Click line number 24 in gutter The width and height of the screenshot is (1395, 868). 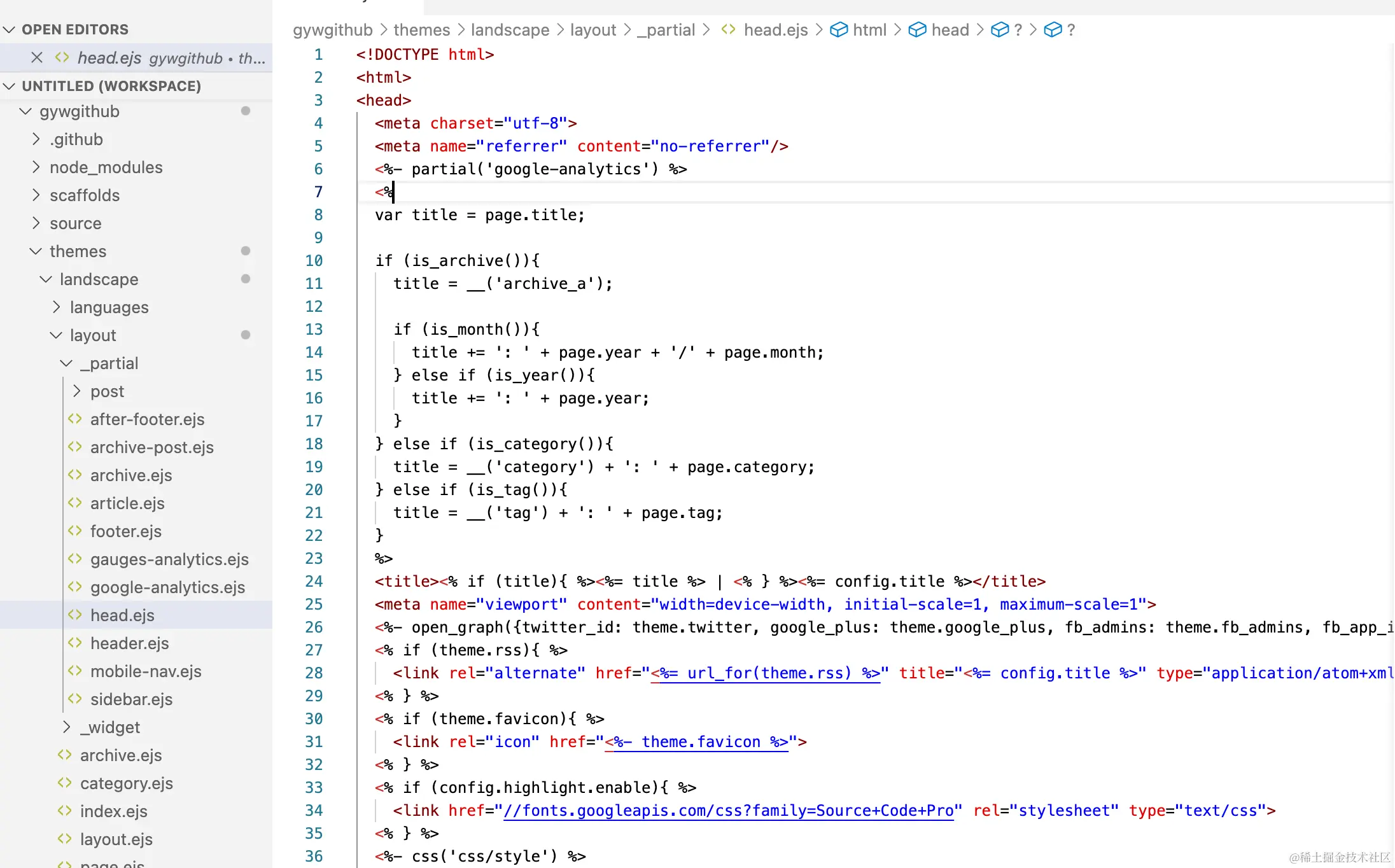pyautogui.click(x=314, y=581)
